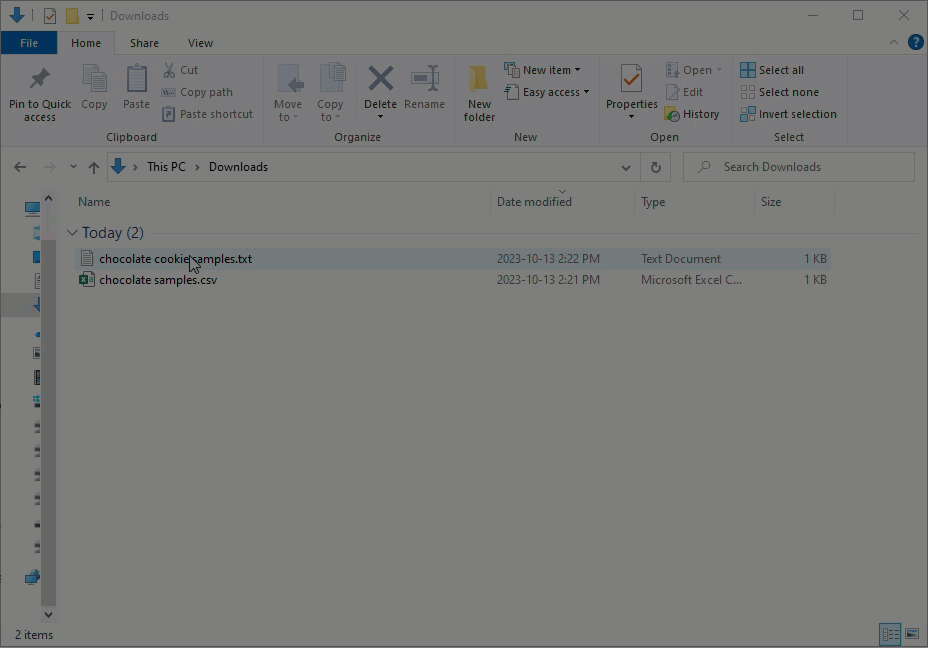Refresh the Downloads folder view

pos(656,167)
